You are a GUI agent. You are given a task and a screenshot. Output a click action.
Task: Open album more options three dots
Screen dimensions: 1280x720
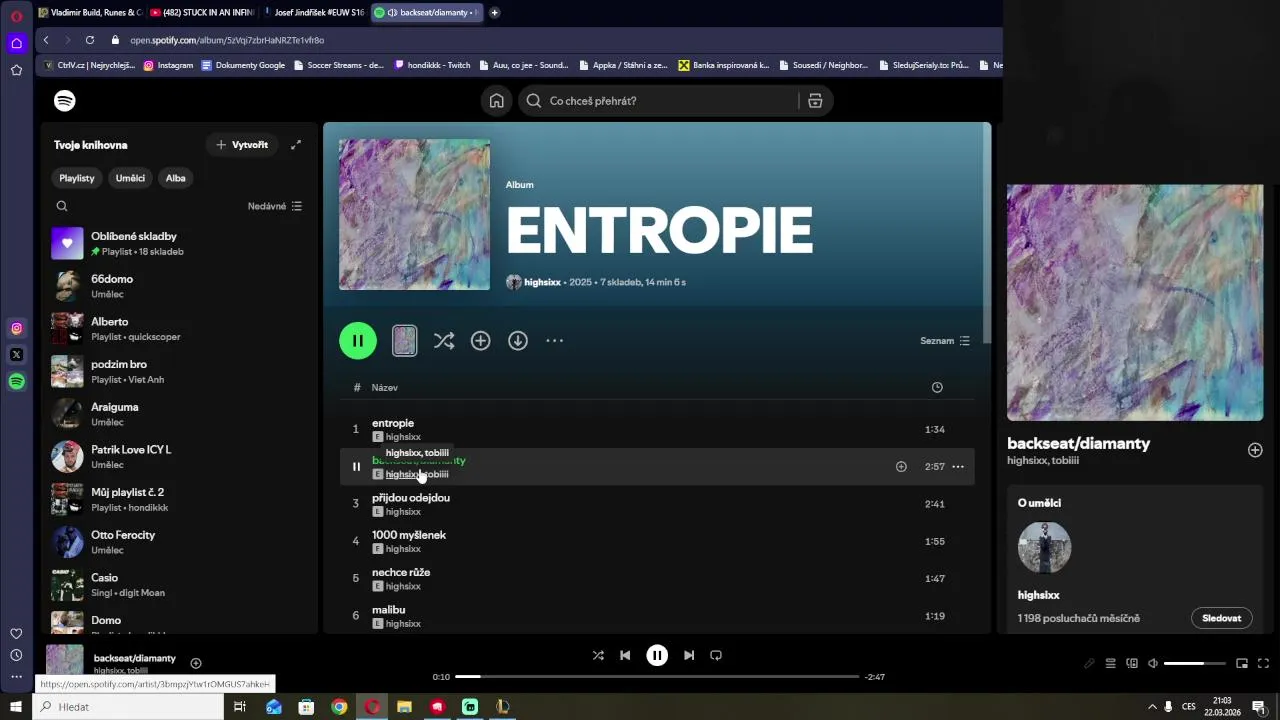555,341
